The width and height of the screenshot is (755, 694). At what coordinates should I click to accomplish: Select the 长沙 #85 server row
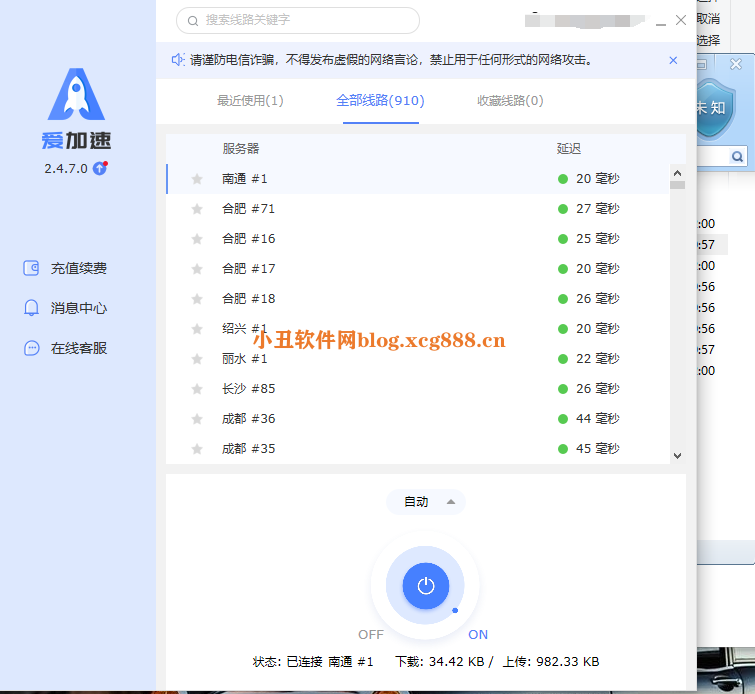click(x=418, y=389)
